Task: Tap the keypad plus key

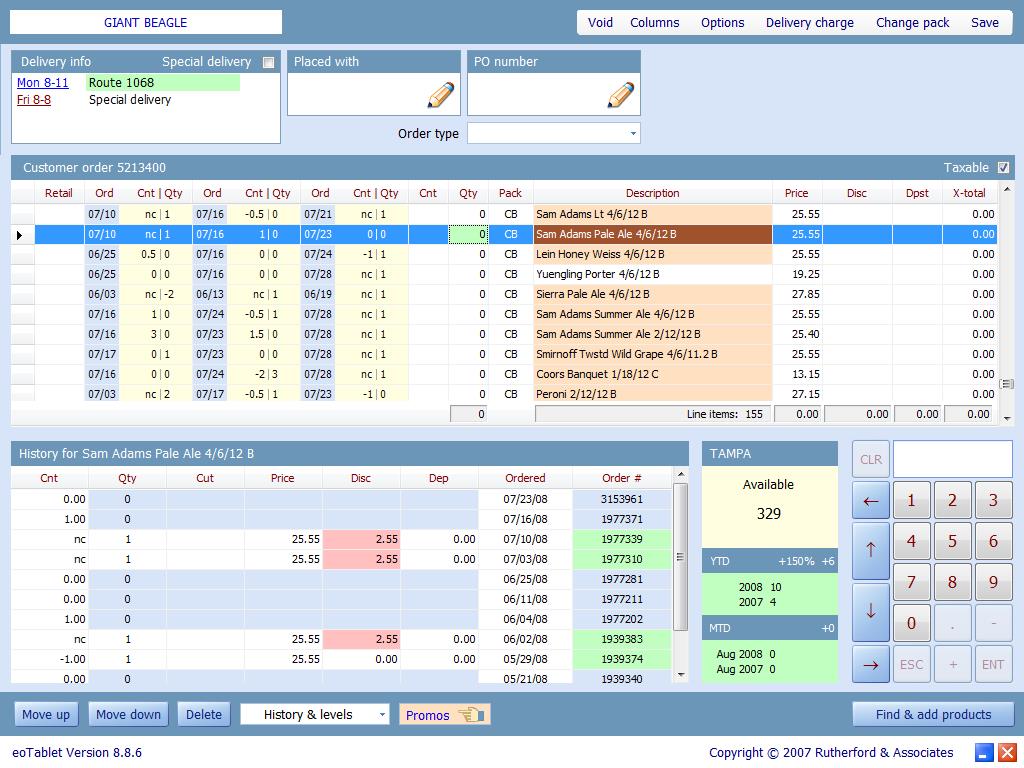Action: click(x=952, y=664)
